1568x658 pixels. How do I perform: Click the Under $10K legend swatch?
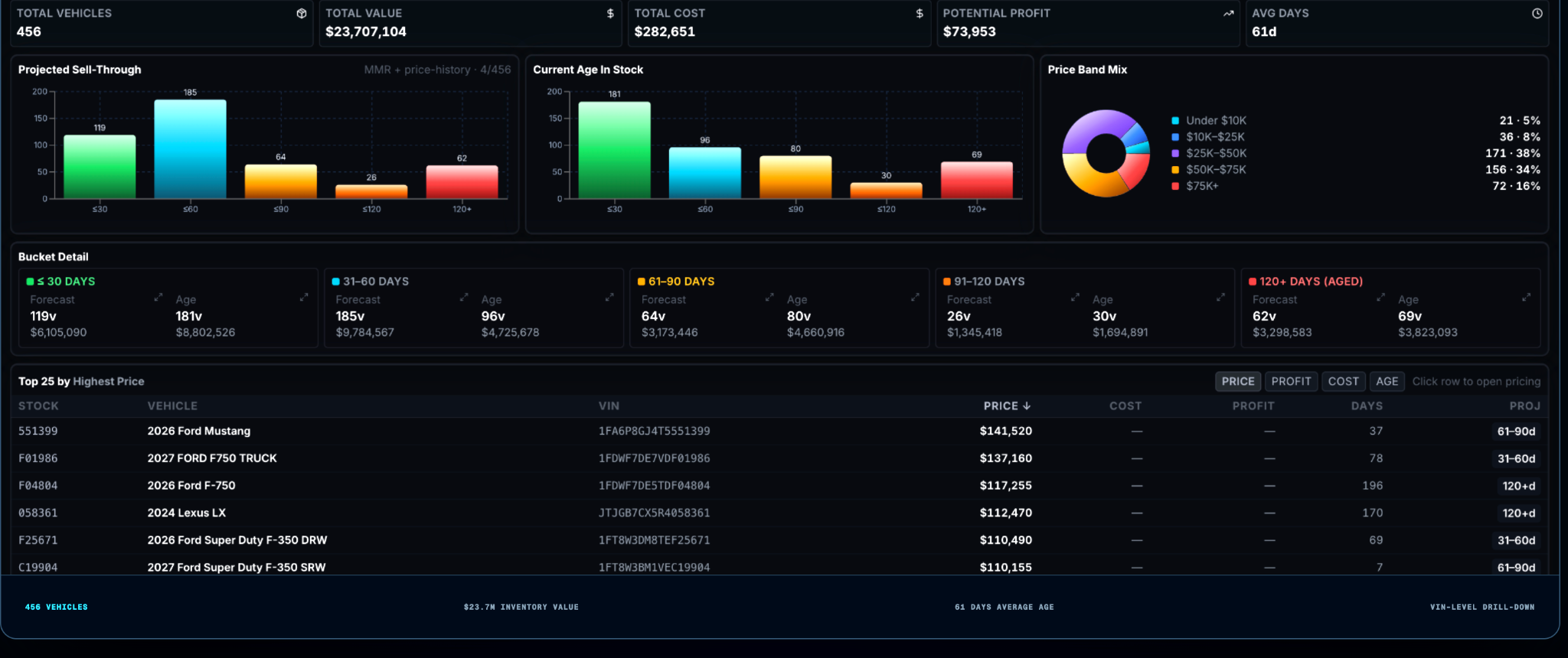pos(1175,121)
